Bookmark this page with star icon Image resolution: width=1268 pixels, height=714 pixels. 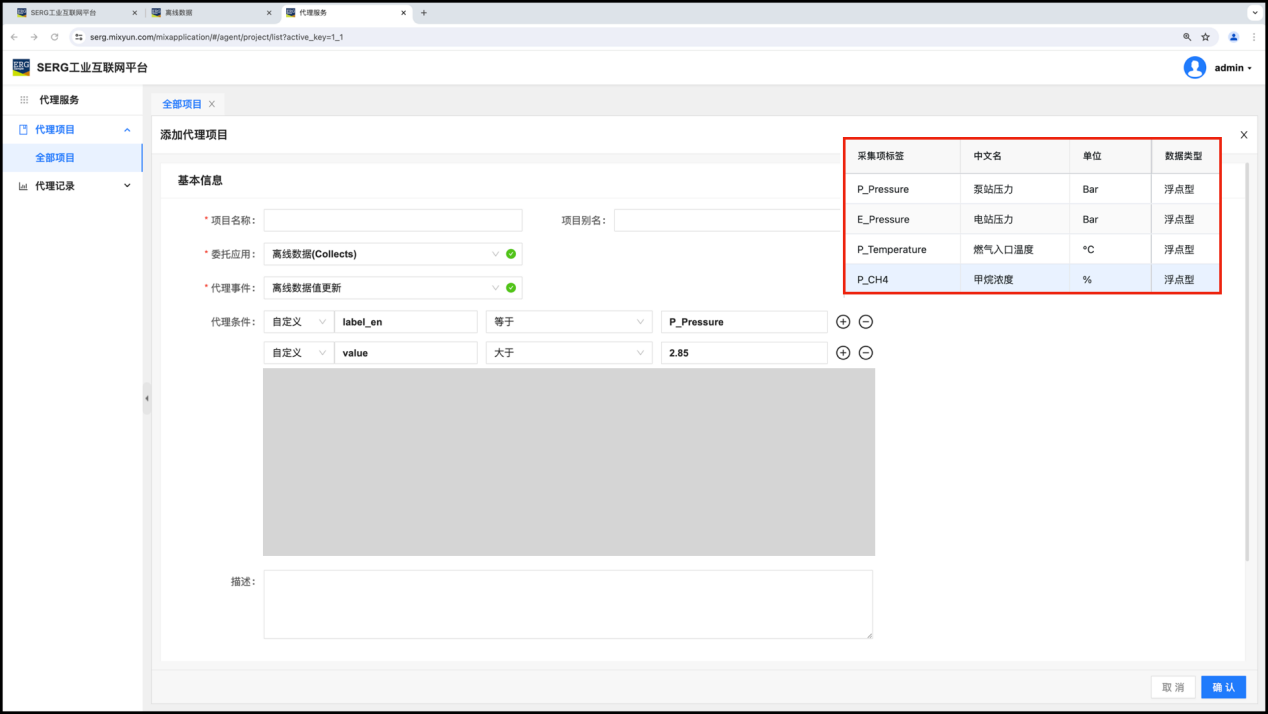point(1205,37)
